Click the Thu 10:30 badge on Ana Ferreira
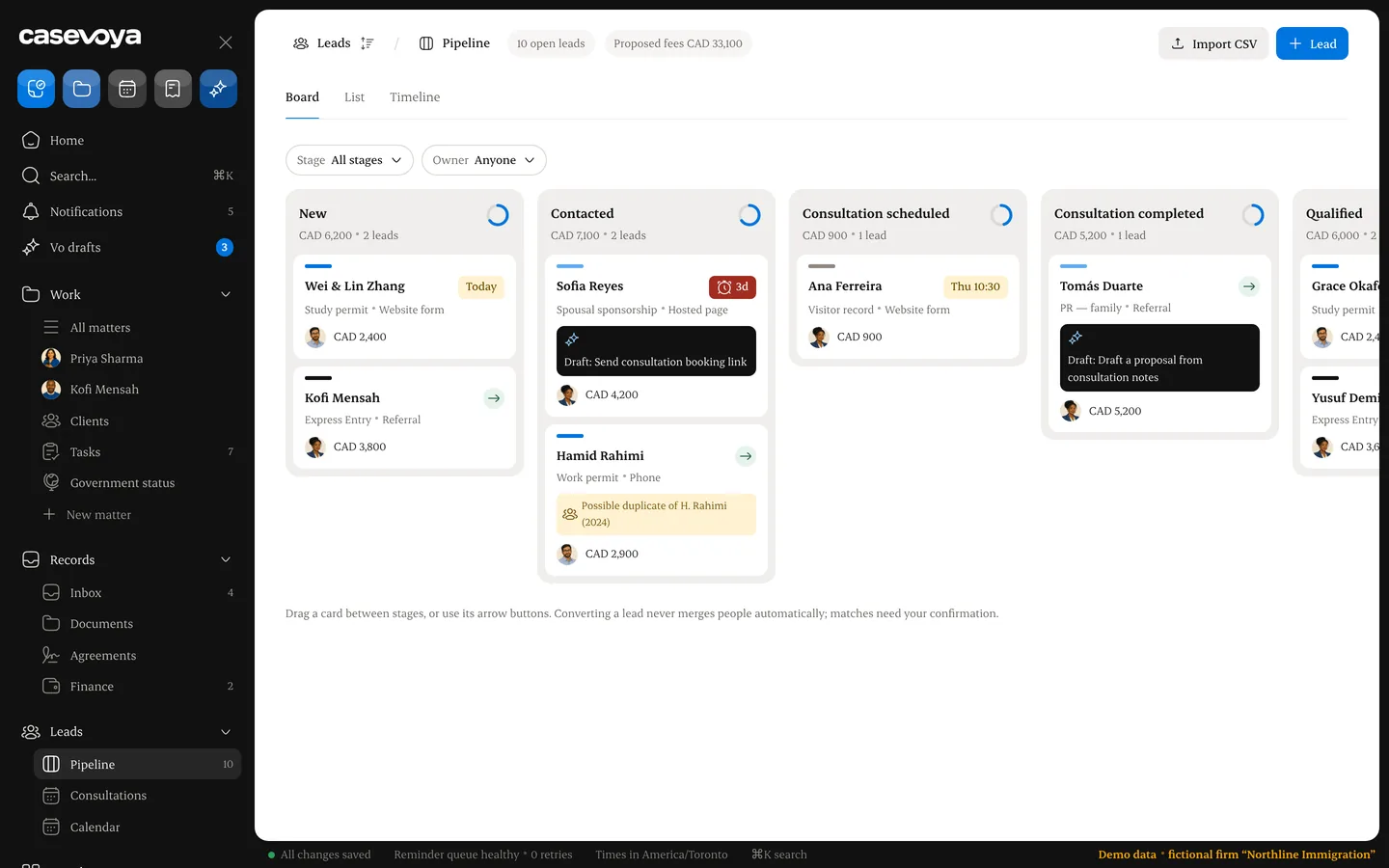 [x=975, y=286]
